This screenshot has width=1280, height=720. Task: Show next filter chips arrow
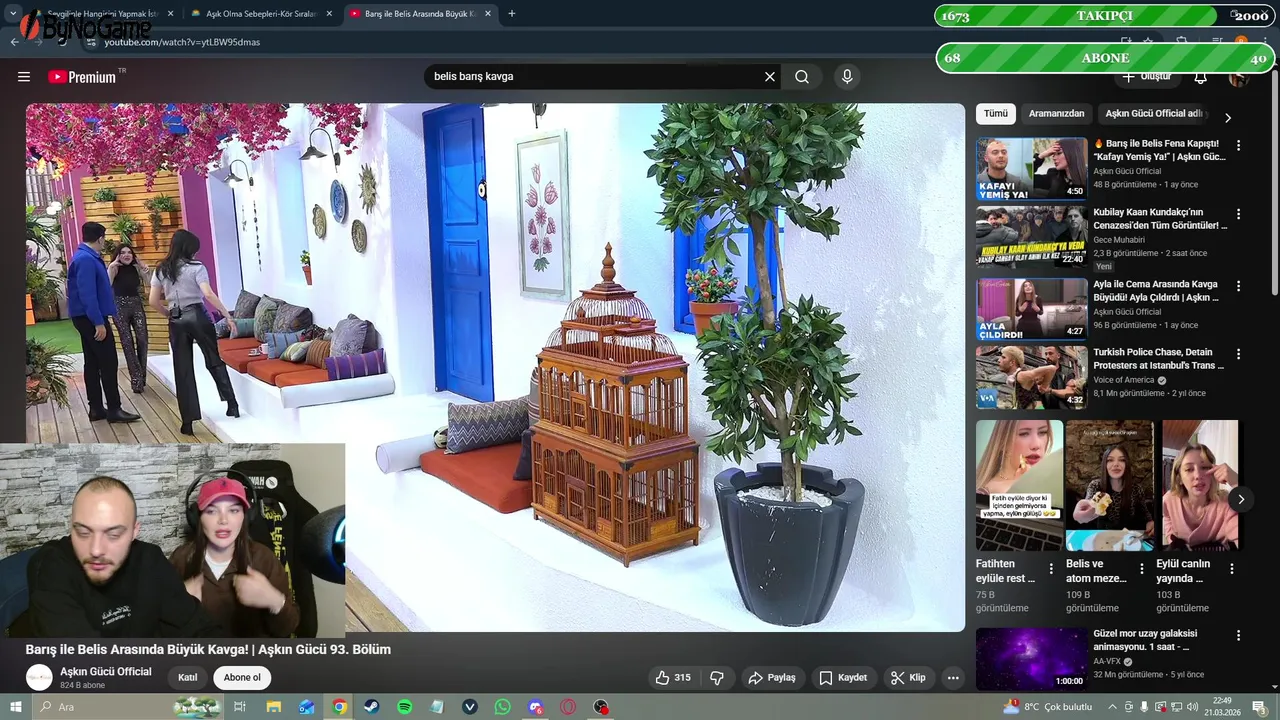pos(1228,117)
